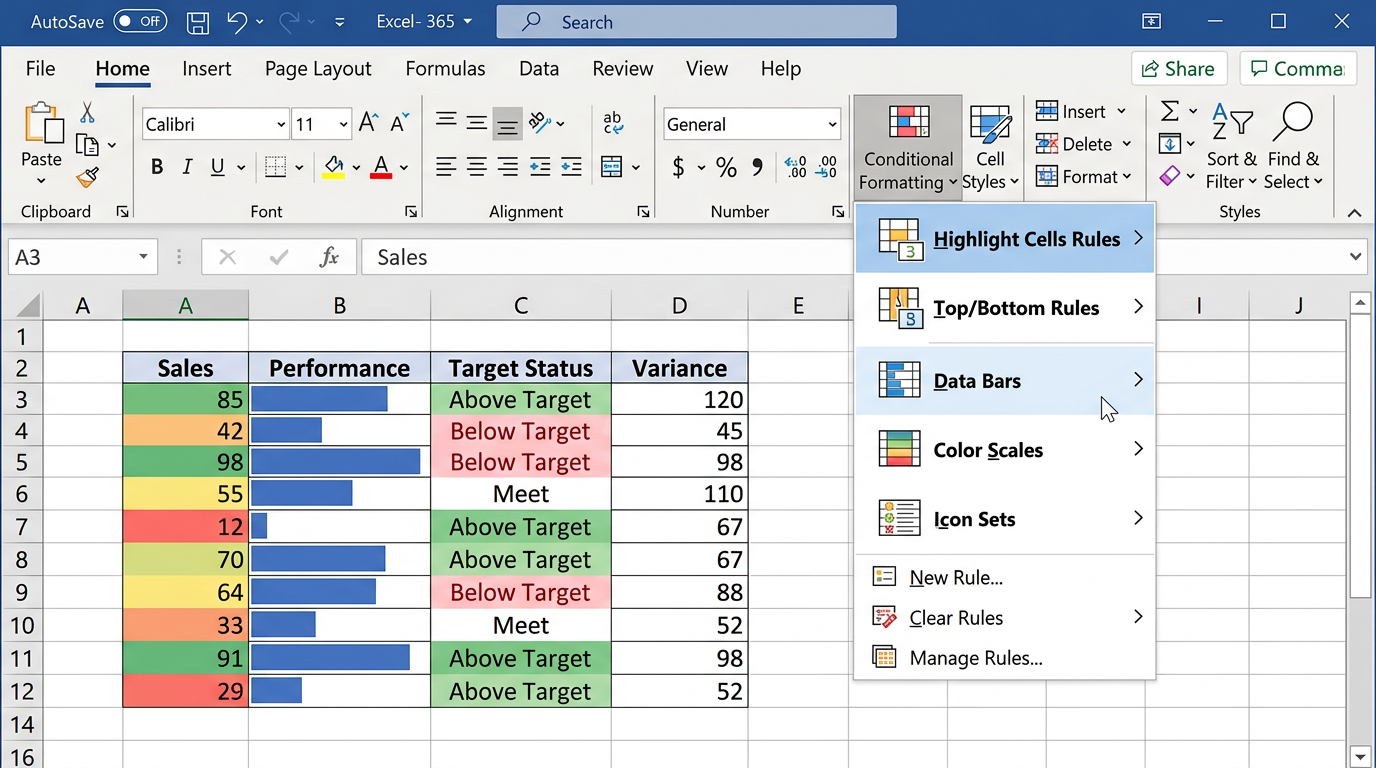Expand the Name Box dropdown arrow

point(143,257)
